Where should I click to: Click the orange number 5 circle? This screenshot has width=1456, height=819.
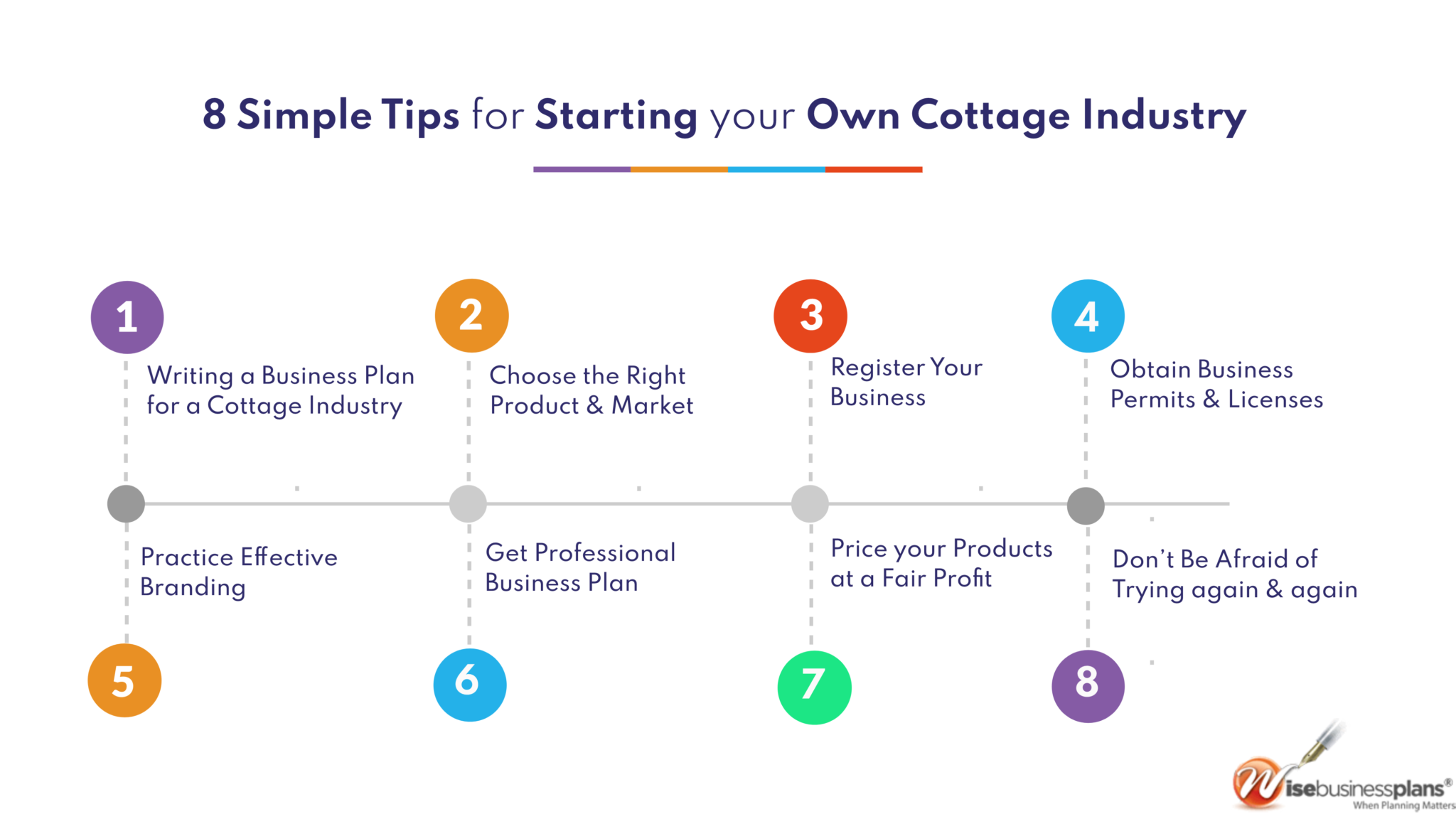124,680
